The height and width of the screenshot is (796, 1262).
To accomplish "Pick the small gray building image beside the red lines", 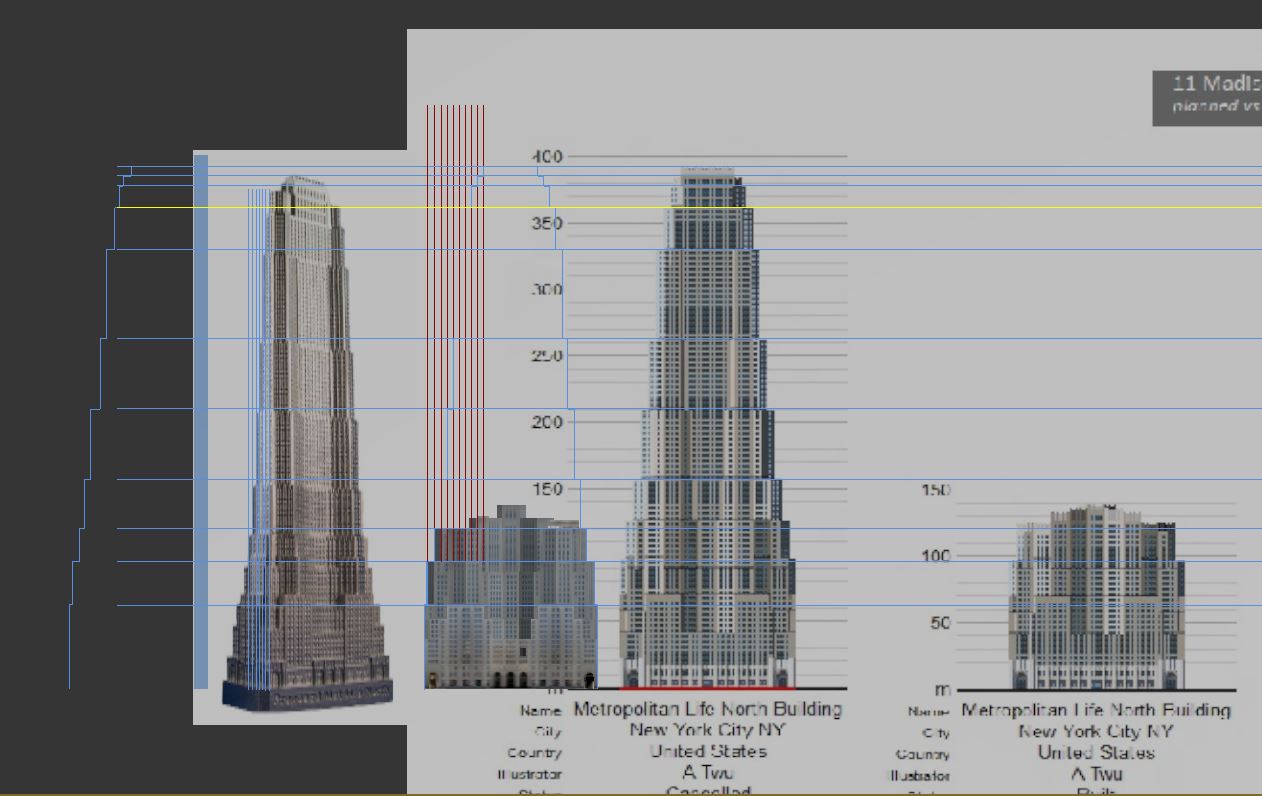I will coord(511,597).
